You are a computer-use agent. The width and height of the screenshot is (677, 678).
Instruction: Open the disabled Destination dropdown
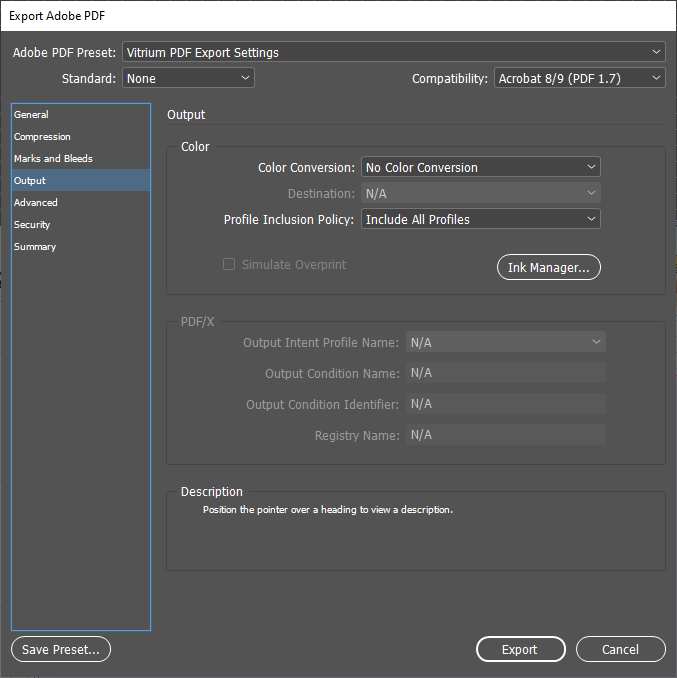pos(481,193)
